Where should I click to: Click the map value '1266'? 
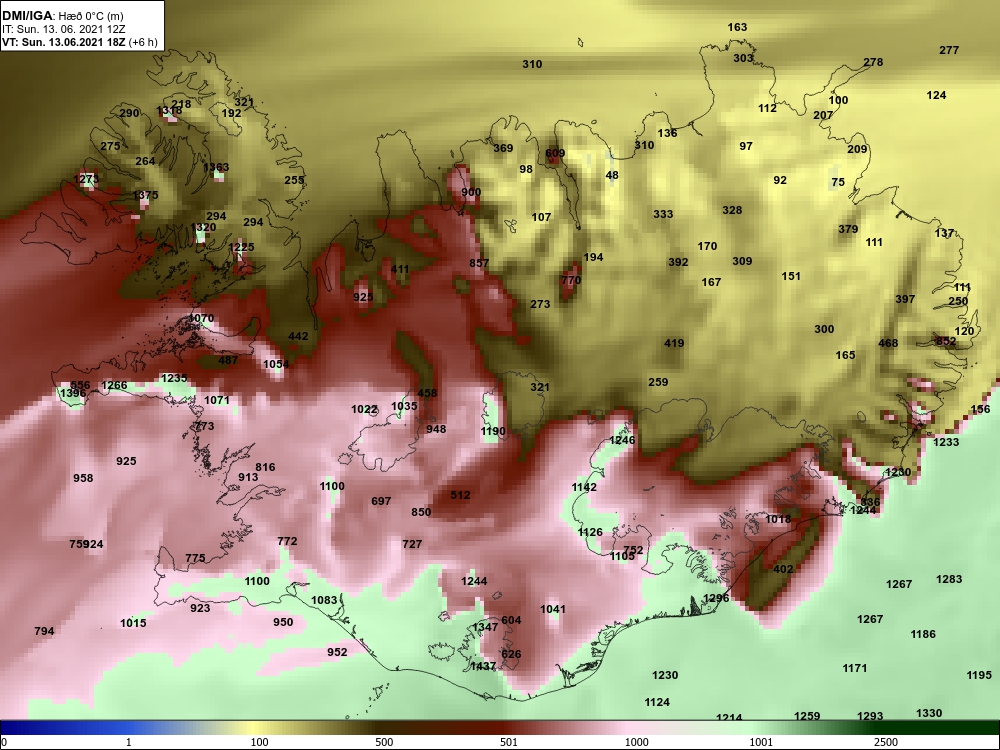click(x=114, y=385)
